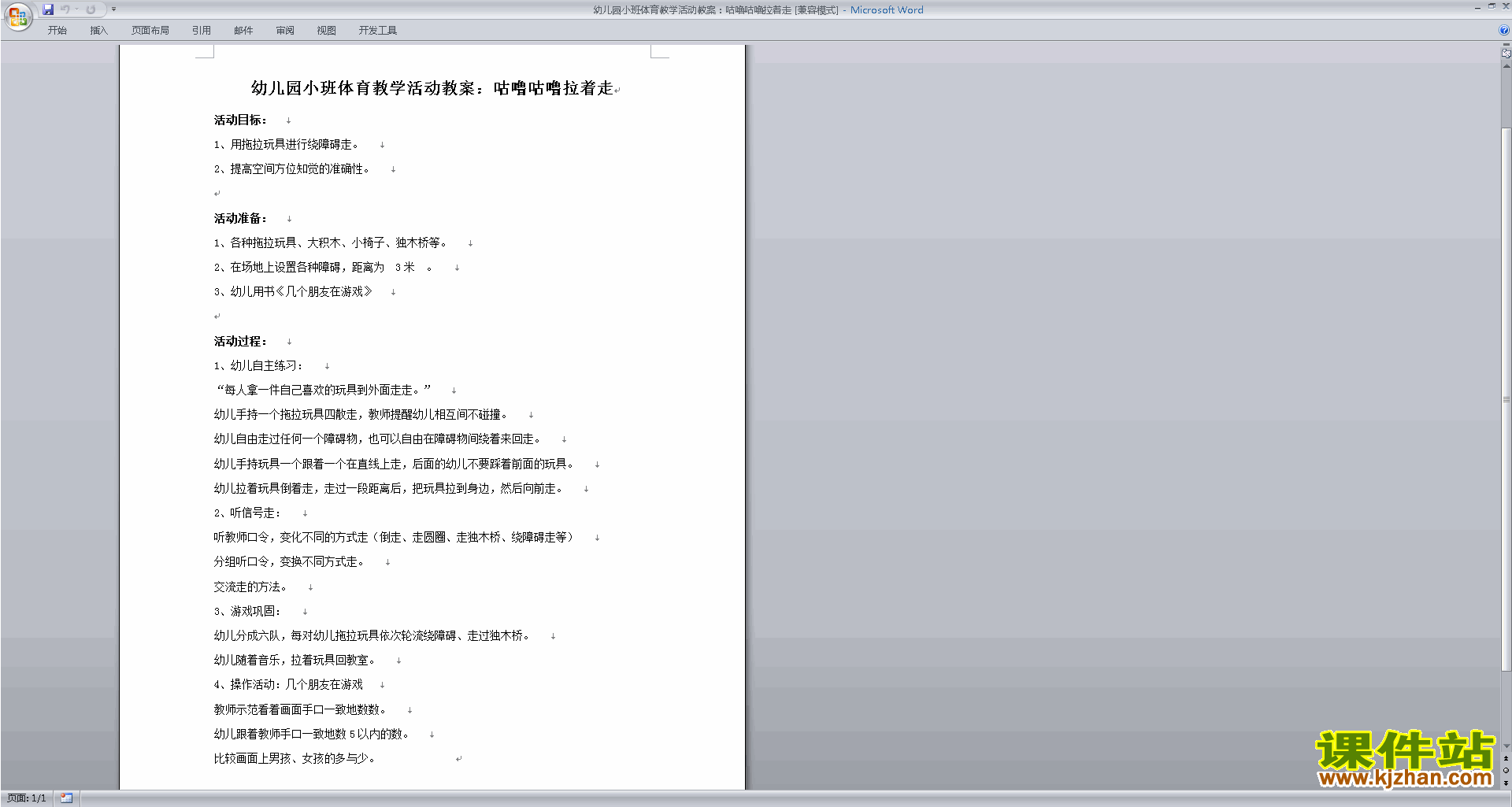Image resolution: width=1512 pixels, height=807 pixels.
Task: Switch to the 引用 tab
Action: [x=202, y=31]
